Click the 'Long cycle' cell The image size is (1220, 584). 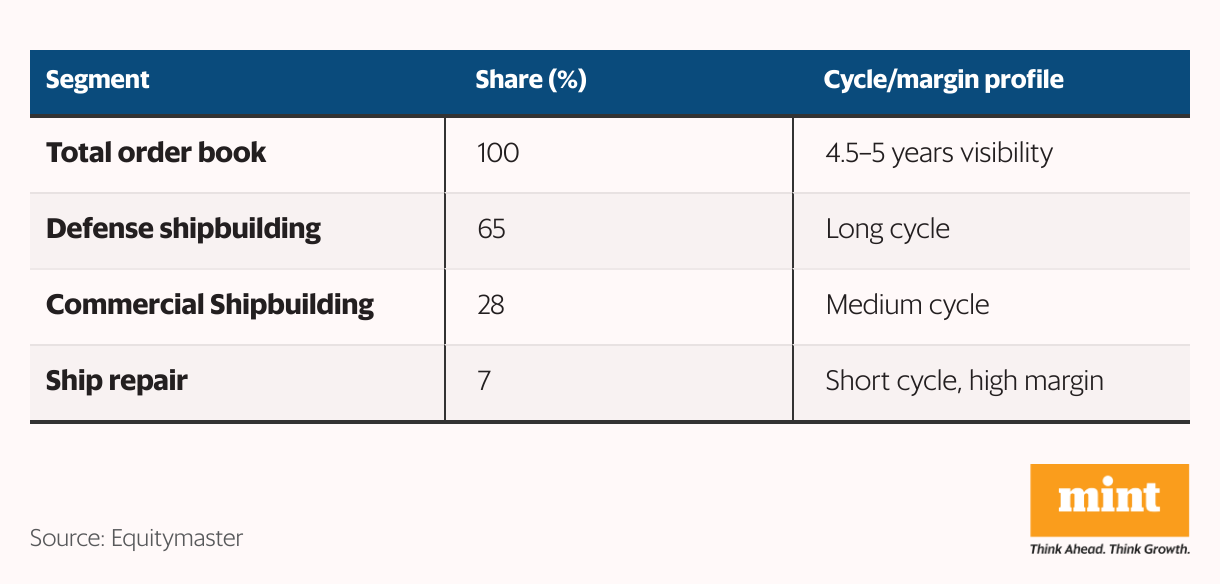pyautogui.click(x=887, y=229)
